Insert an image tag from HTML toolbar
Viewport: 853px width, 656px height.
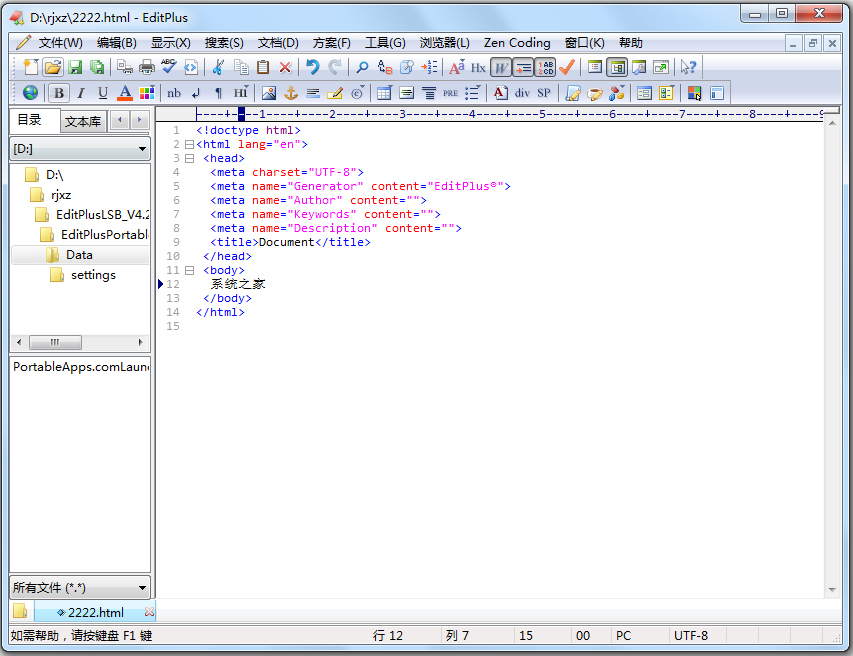(269, 92)
